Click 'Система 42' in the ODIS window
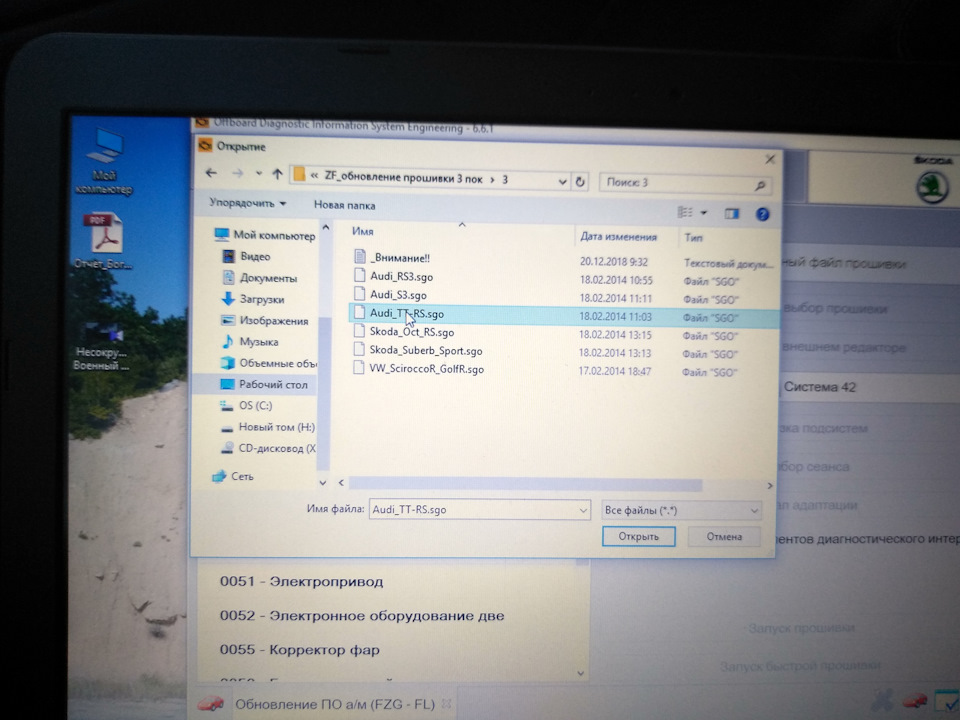Screen dimensions: 960x720 pos(820,387)
